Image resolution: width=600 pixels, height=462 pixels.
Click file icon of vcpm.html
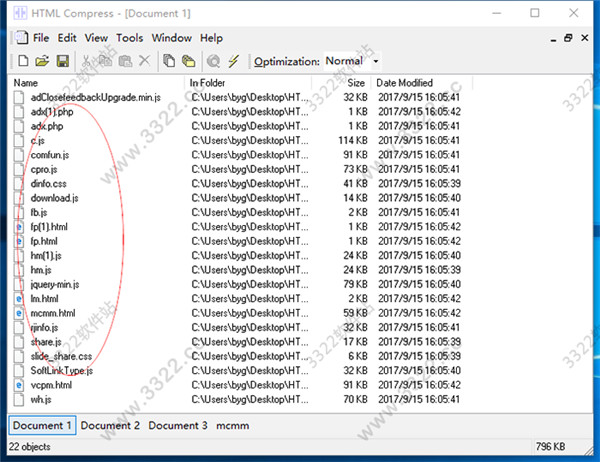point(19,385)
